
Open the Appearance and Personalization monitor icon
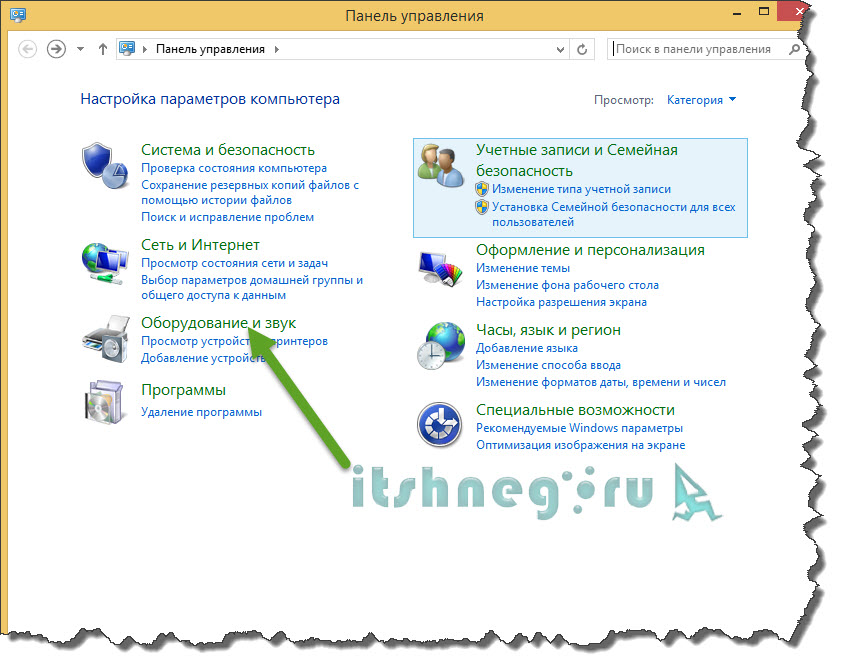pos(441,269)
